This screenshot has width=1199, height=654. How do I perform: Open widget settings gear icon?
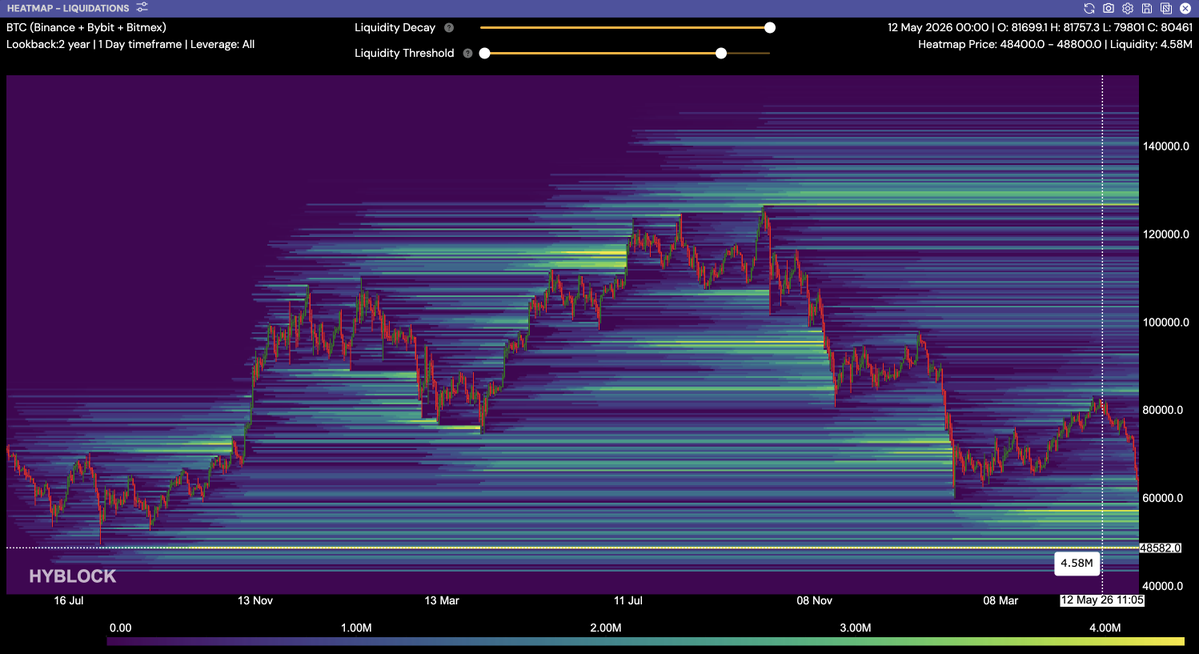pyautogui.click(x=1127, y=8)
